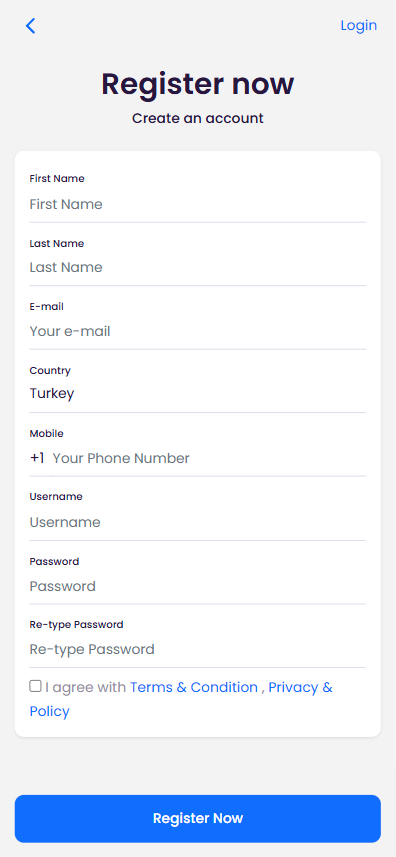Click the 'Register now' page heading

tap(198, 84)
